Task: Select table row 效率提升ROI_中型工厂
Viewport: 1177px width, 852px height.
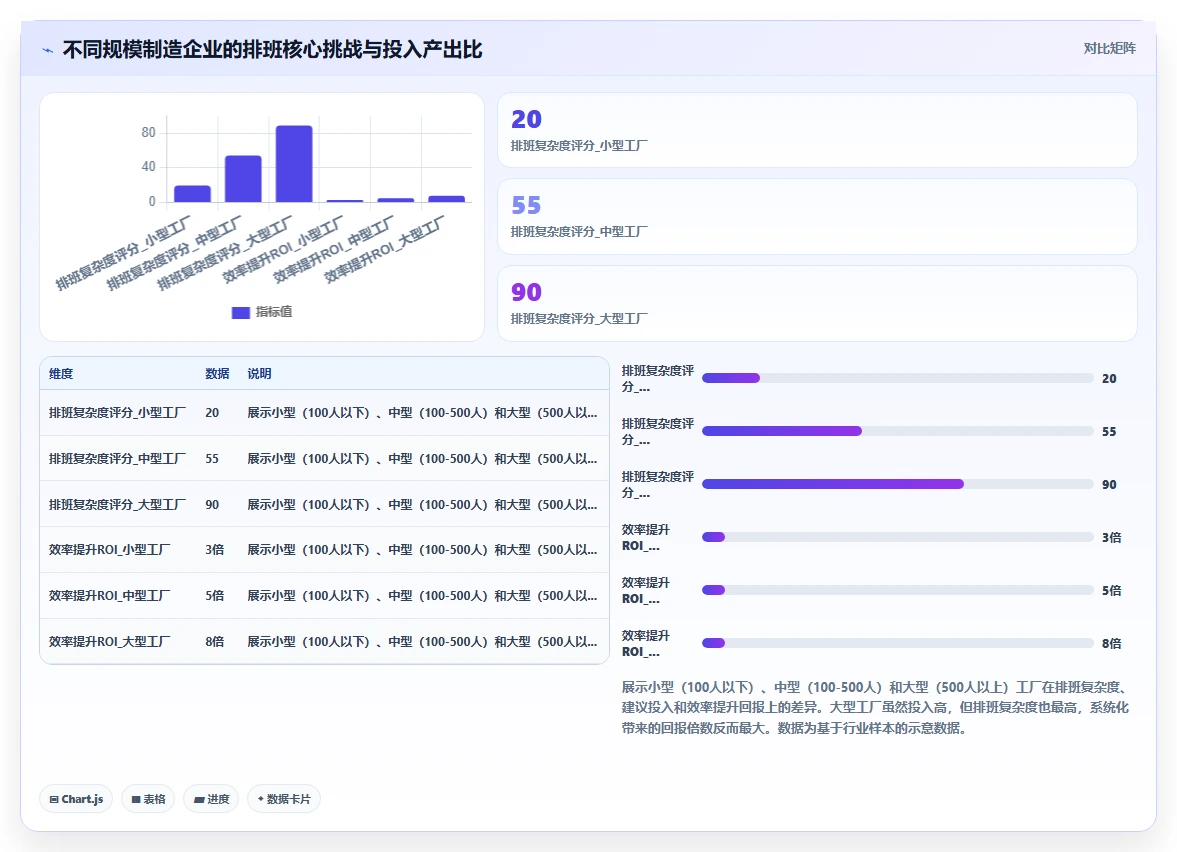Action: [x=324, y=596]
